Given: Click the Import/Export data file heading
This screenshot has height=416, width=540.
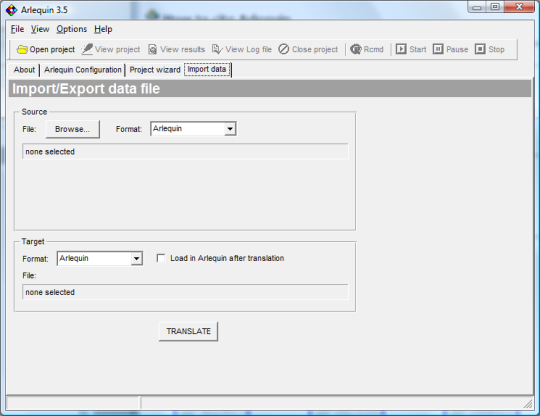Looking at the screenshot, I should pyautogui.click(x=86, y=89).
